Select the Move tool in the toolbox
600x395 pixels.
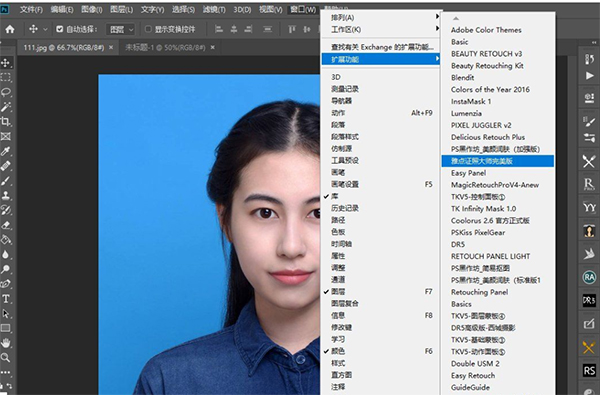6,62
